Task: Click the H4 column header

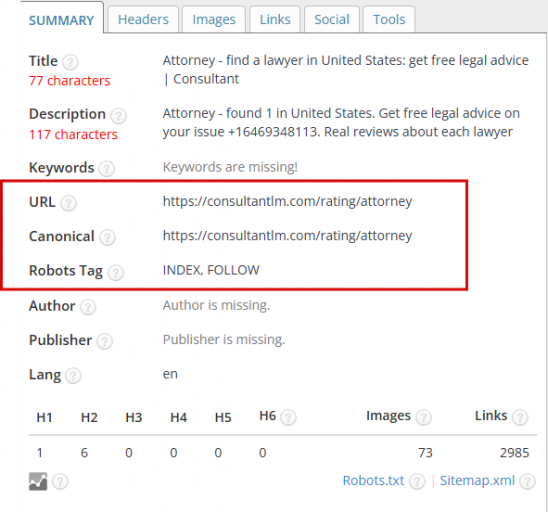Action: pyautogui.click(x=179, y=417)
